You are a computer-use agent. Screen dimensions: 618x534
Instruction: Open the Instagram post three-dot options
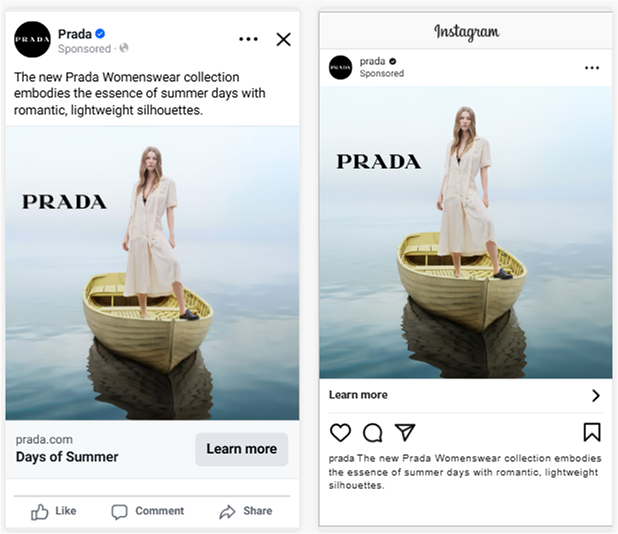click(592, 68)
